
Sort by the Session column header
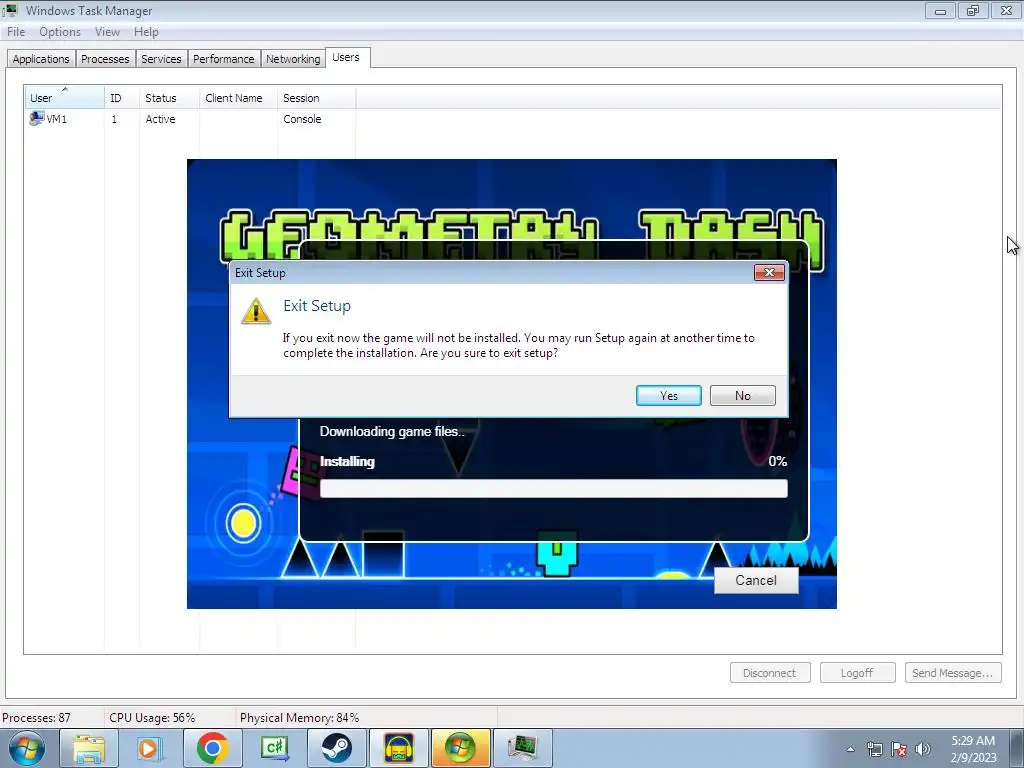pos(317,98)
